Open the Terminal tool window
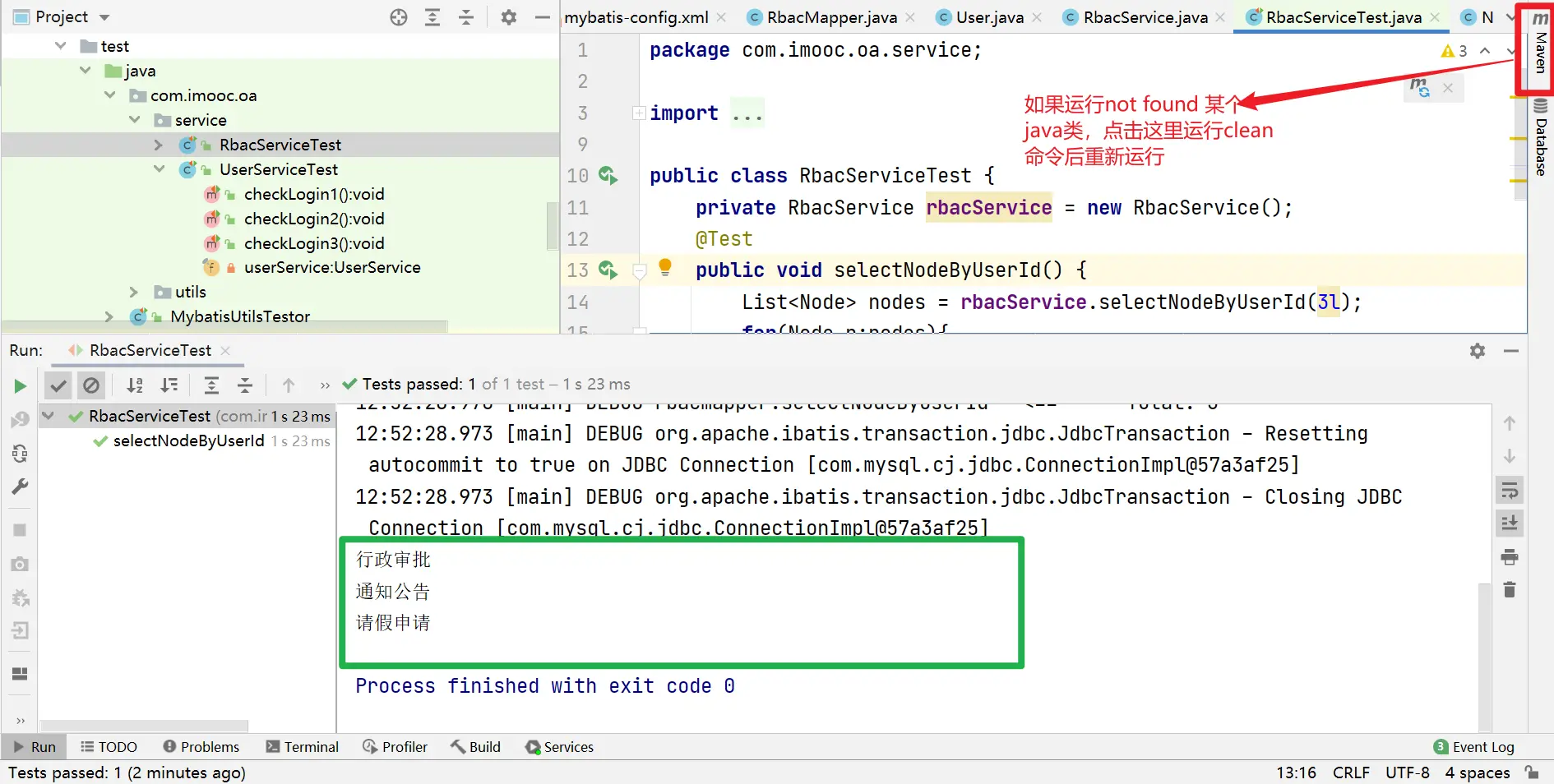This screenshot has width=1554, height=784. click(302, 746)
